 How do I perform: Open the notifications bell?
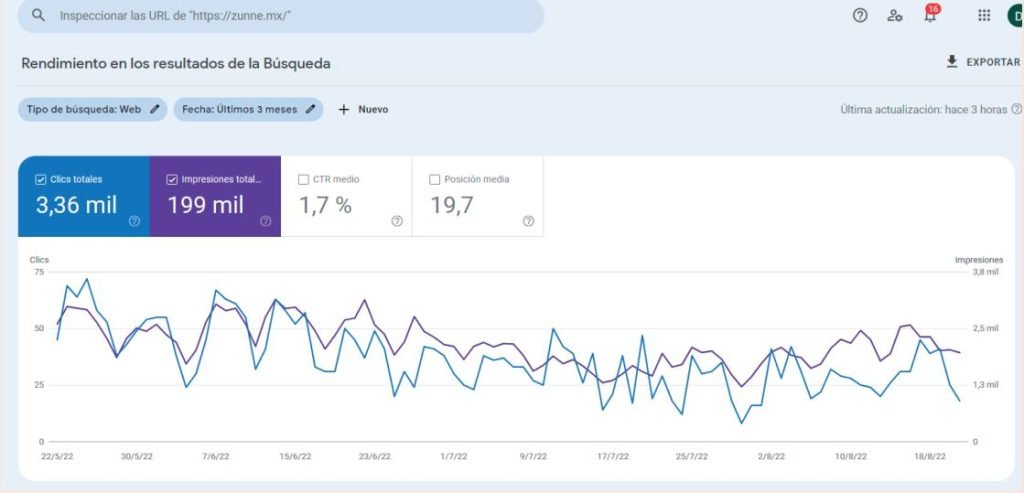tap(930, 15)
